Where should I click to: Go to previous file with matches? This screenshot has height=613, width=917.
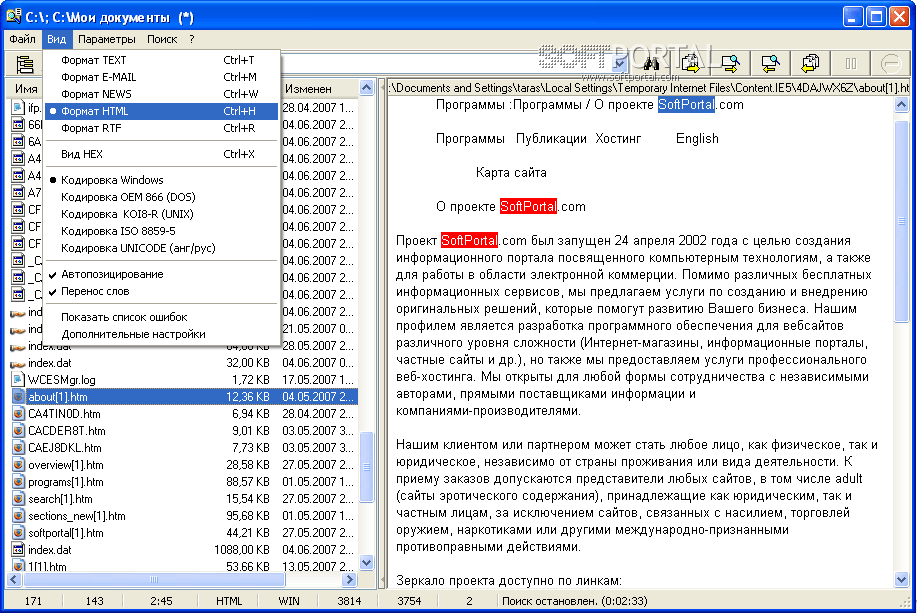pyautogui.click(x=810, y=63)
